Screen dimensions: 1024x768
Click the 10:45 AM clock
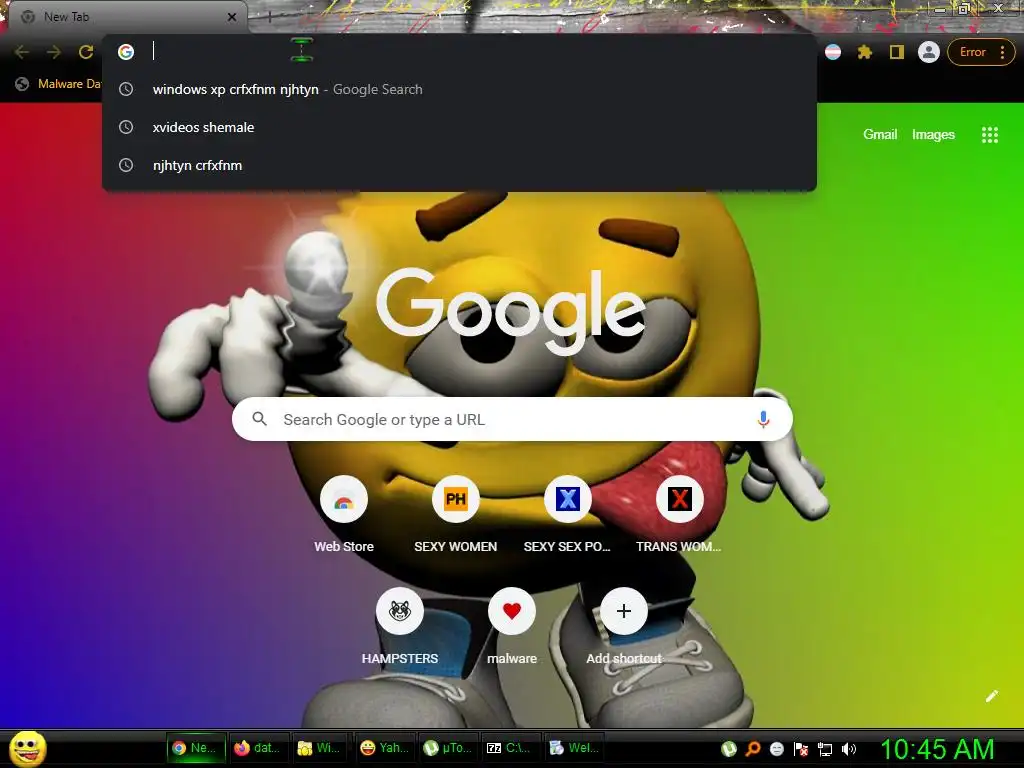(x=937, y=749)
